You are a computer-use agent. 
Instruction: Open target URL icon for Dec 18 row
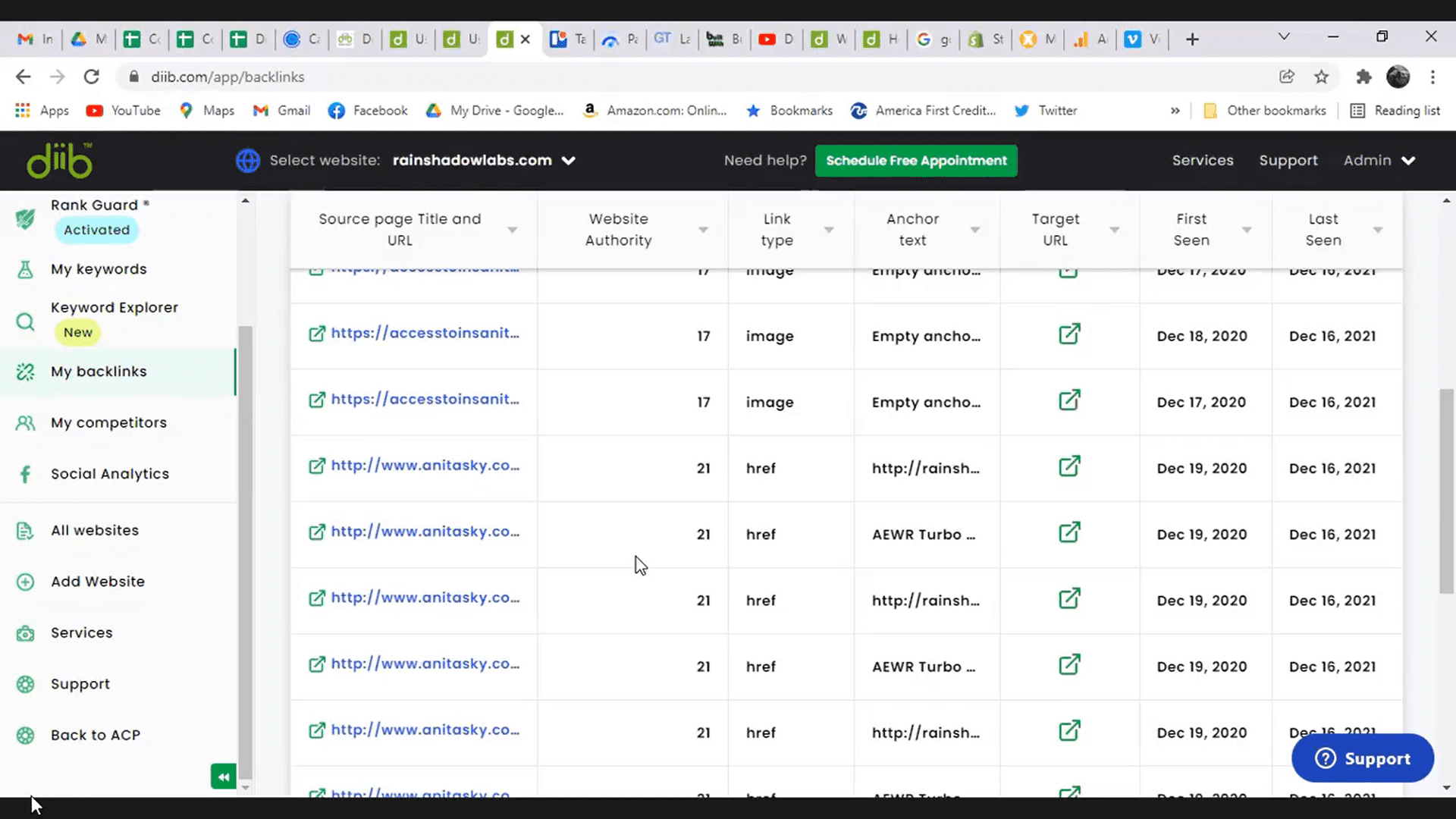click(1069, 334)
